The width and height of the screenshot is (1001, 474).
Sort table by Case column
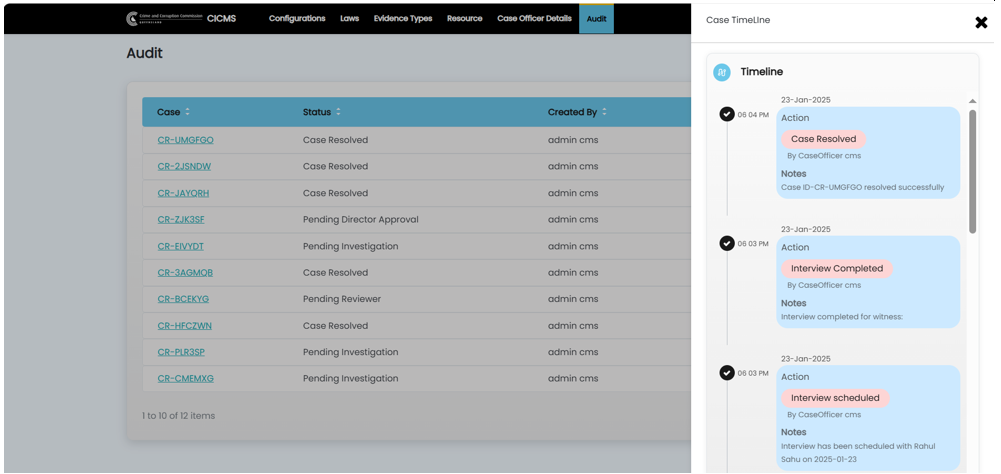187,112
